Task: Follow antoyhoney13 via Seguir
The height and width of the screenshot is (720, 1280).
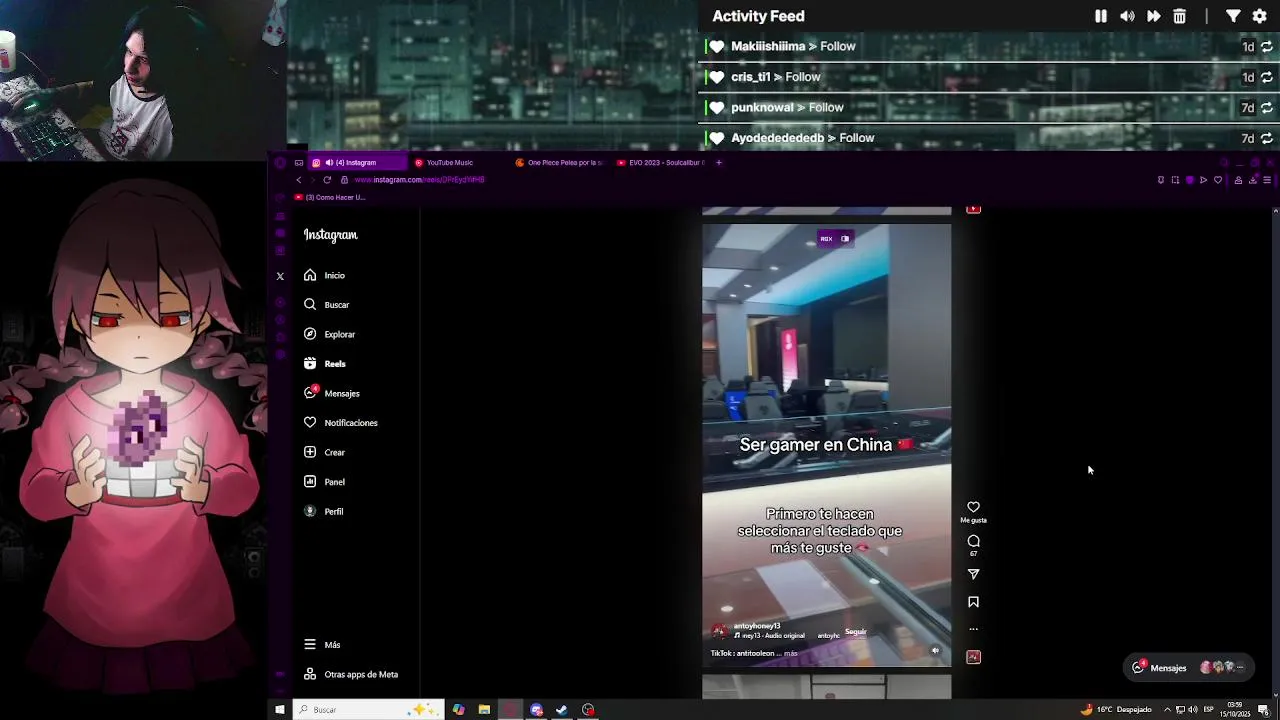Action: [855, 632]
